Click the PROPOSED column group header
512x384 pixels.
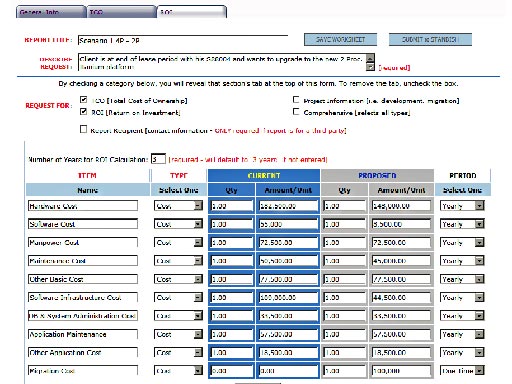[x=377, y=176]
